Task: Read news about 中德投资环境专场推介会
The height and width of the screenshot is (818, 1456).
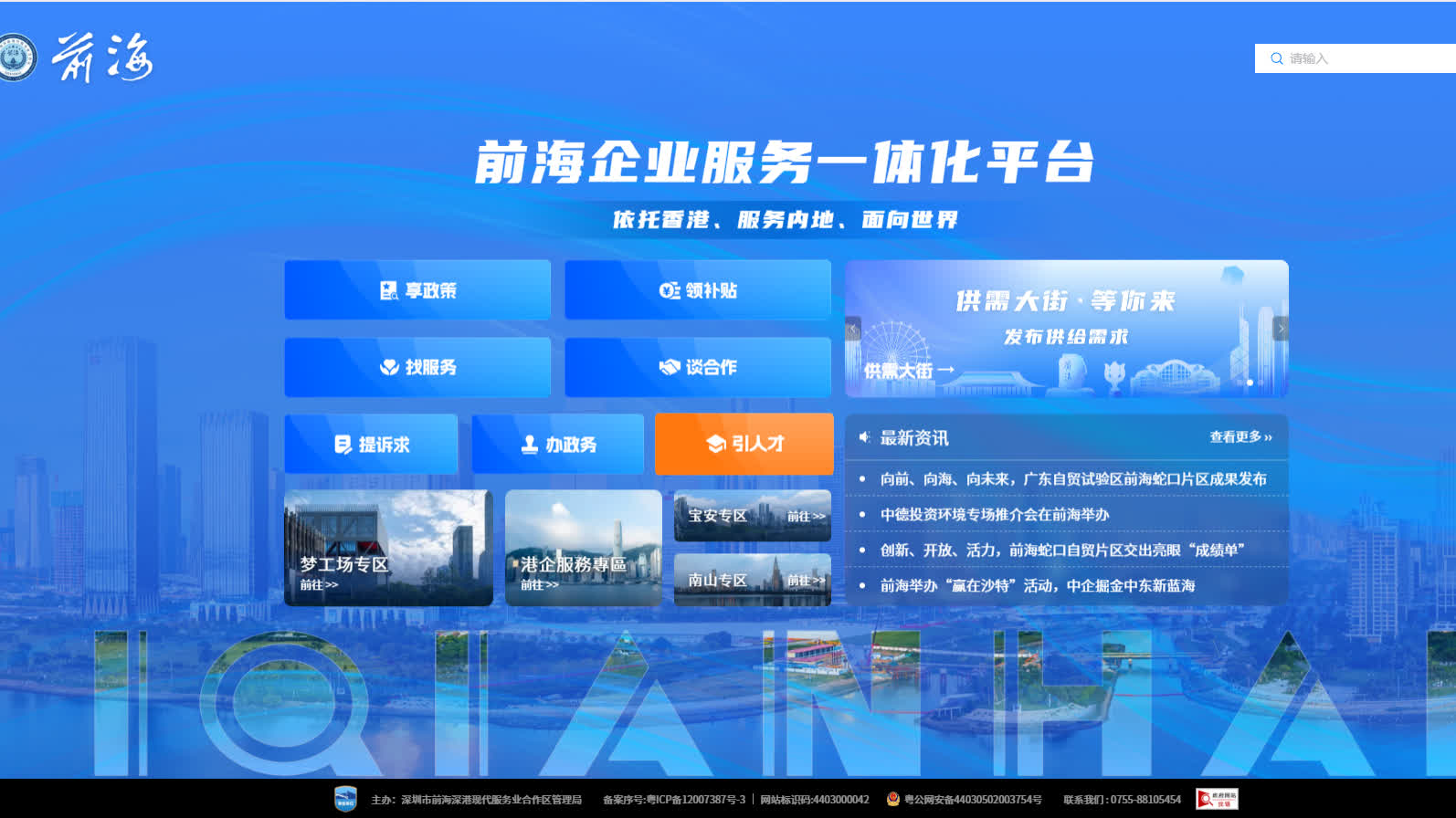Action: coord(994,514)
